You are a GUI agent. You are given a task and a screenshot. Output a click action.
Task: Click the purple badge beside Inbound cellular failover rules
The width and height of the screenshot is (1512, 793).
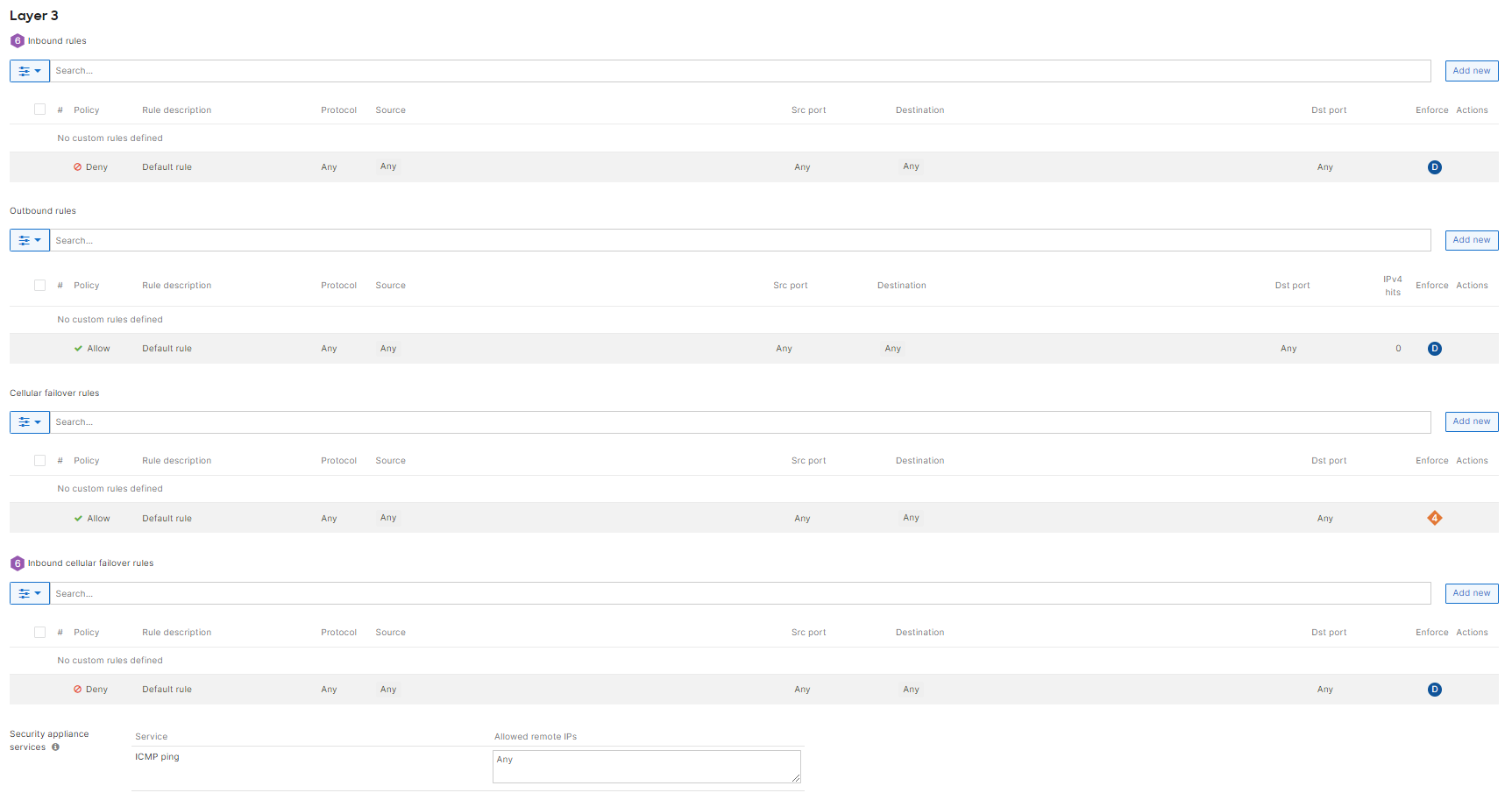(x=17, y=563)
